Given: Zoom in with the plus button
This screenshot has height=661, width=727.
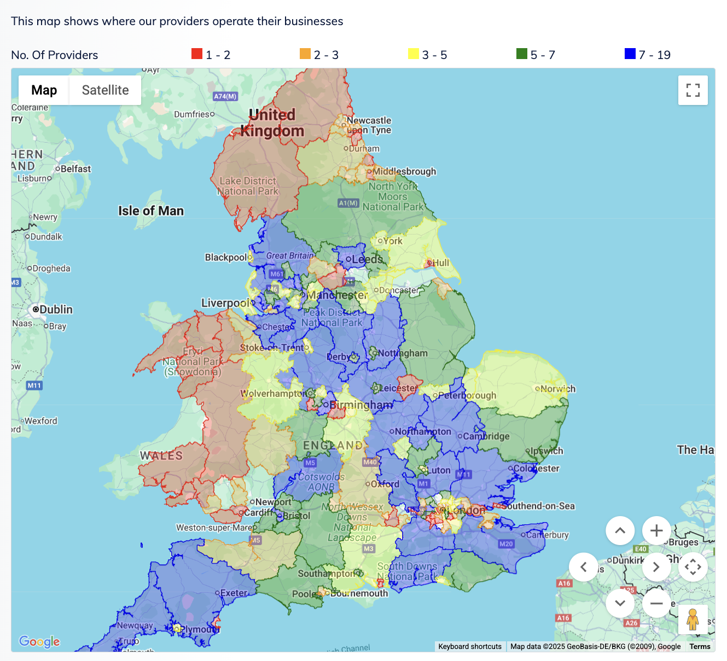Looking at the screenshot, I should tap(656, 531).
